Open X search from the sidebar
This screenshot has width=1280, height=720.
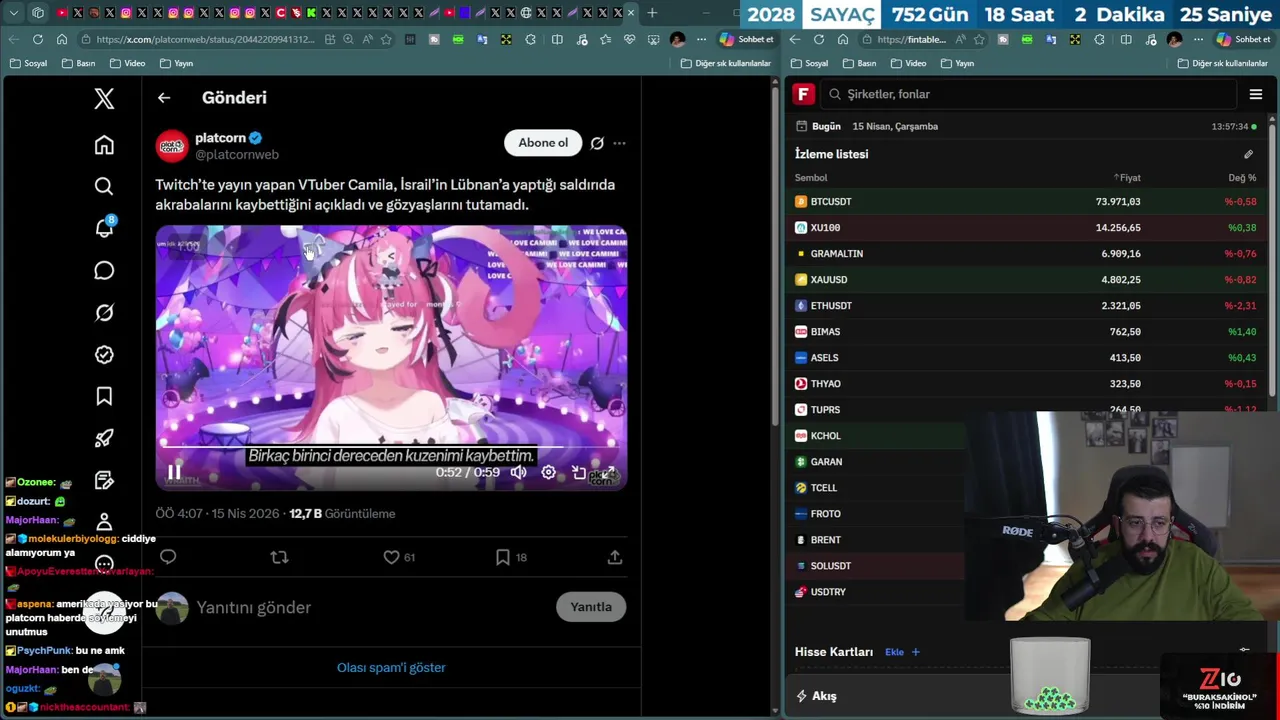pyautogui.click(x=104, y=187)
